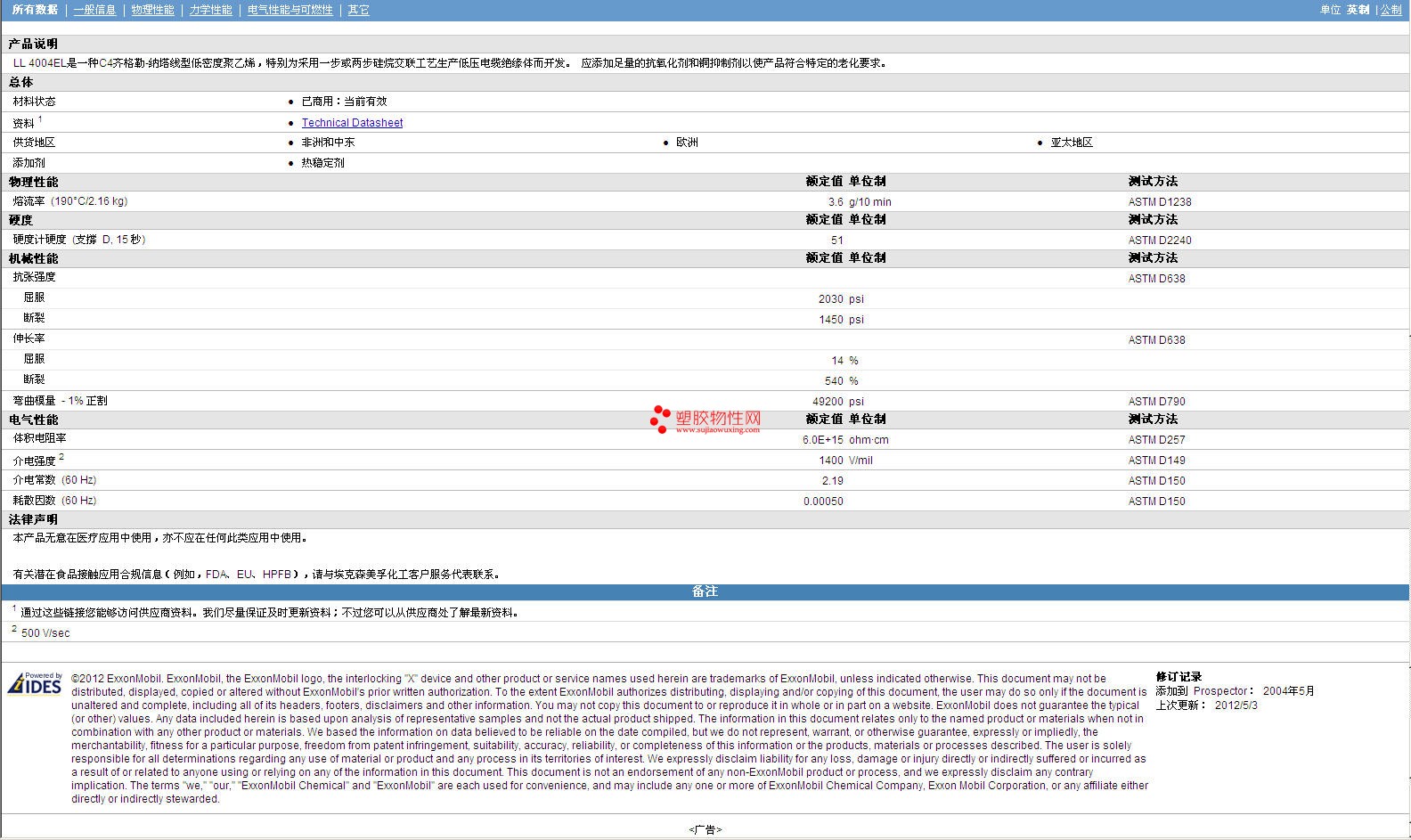
Task: Click the 产品说明 section header
Action: [34, 44]
